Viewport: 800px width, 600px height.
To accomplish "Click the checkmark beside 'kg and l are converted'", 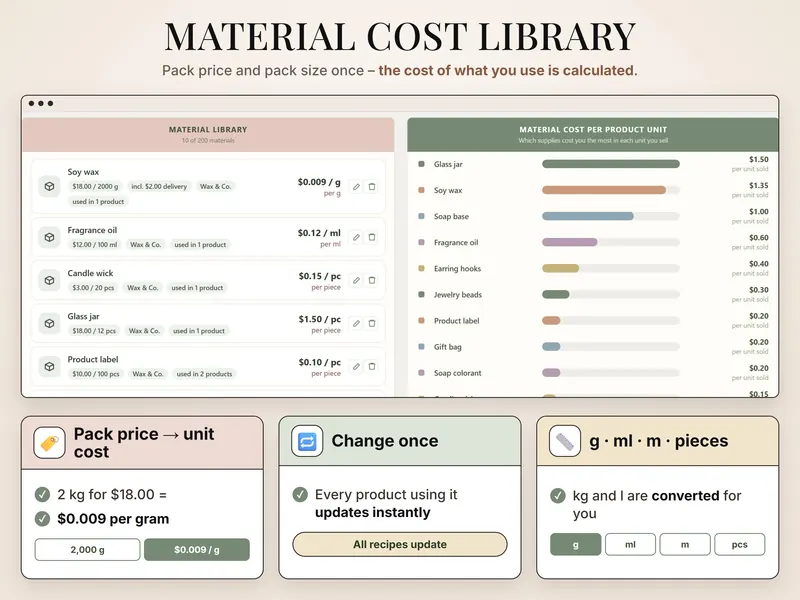I will click(x=558, y=495).
